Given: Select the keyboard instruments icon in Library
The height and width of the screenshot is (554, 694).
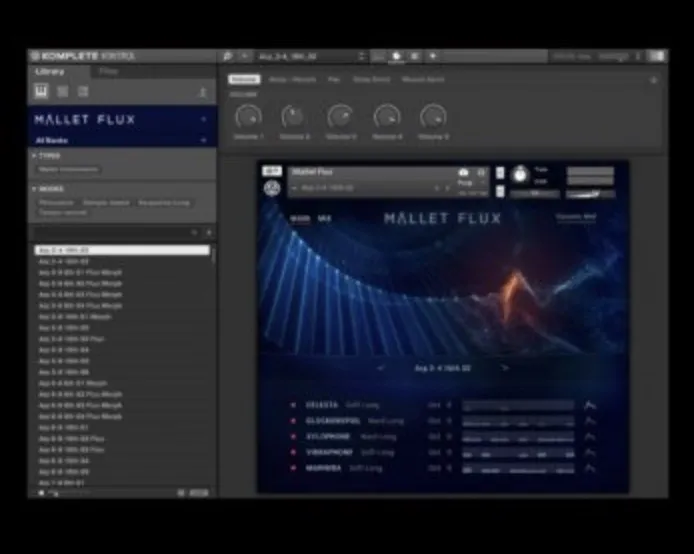Looking at the screenshot, I should coord(41,92).
